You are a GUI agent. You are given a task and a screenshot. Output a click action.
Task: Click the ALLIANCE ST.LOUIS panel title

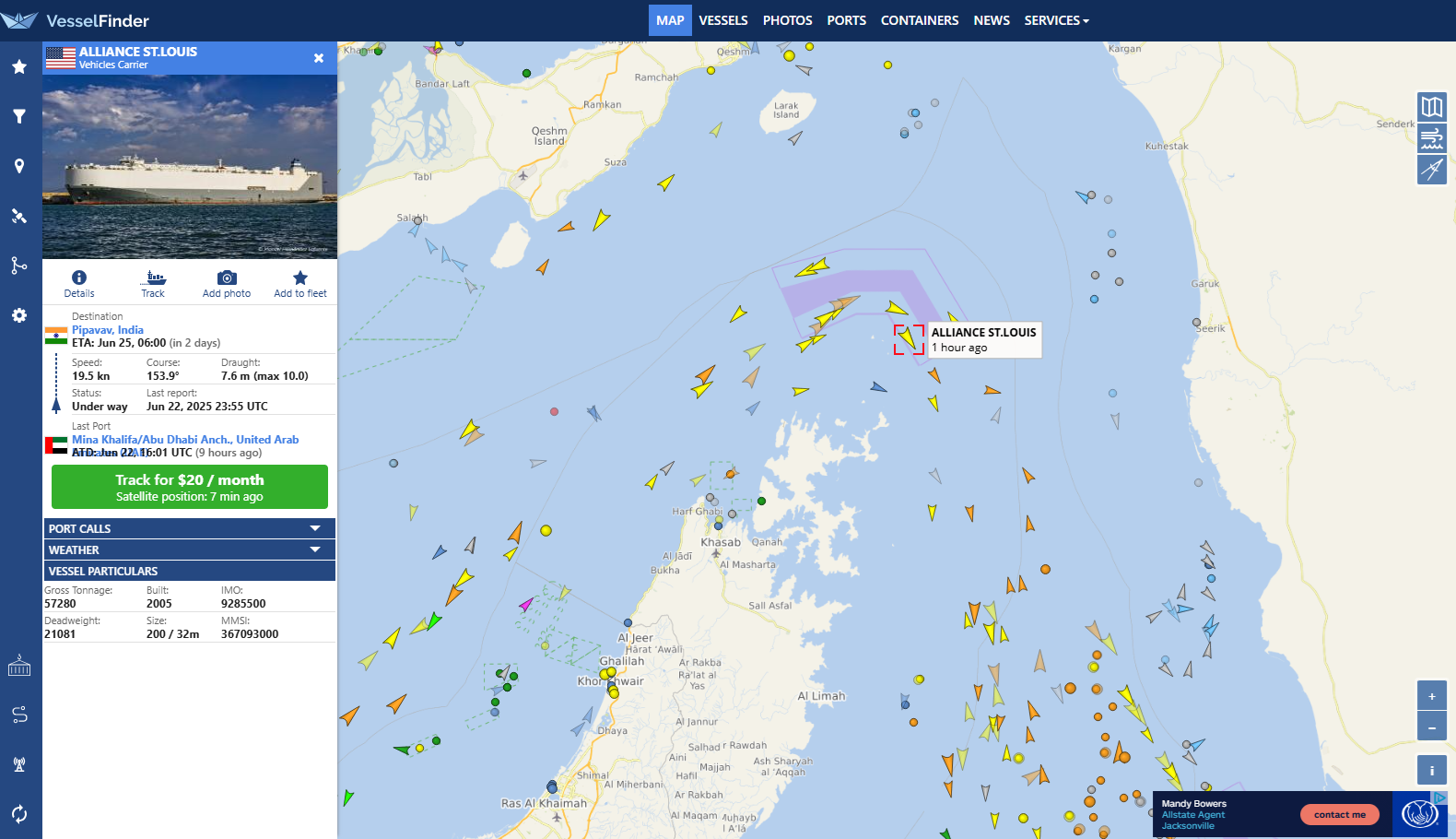(138, 52)
